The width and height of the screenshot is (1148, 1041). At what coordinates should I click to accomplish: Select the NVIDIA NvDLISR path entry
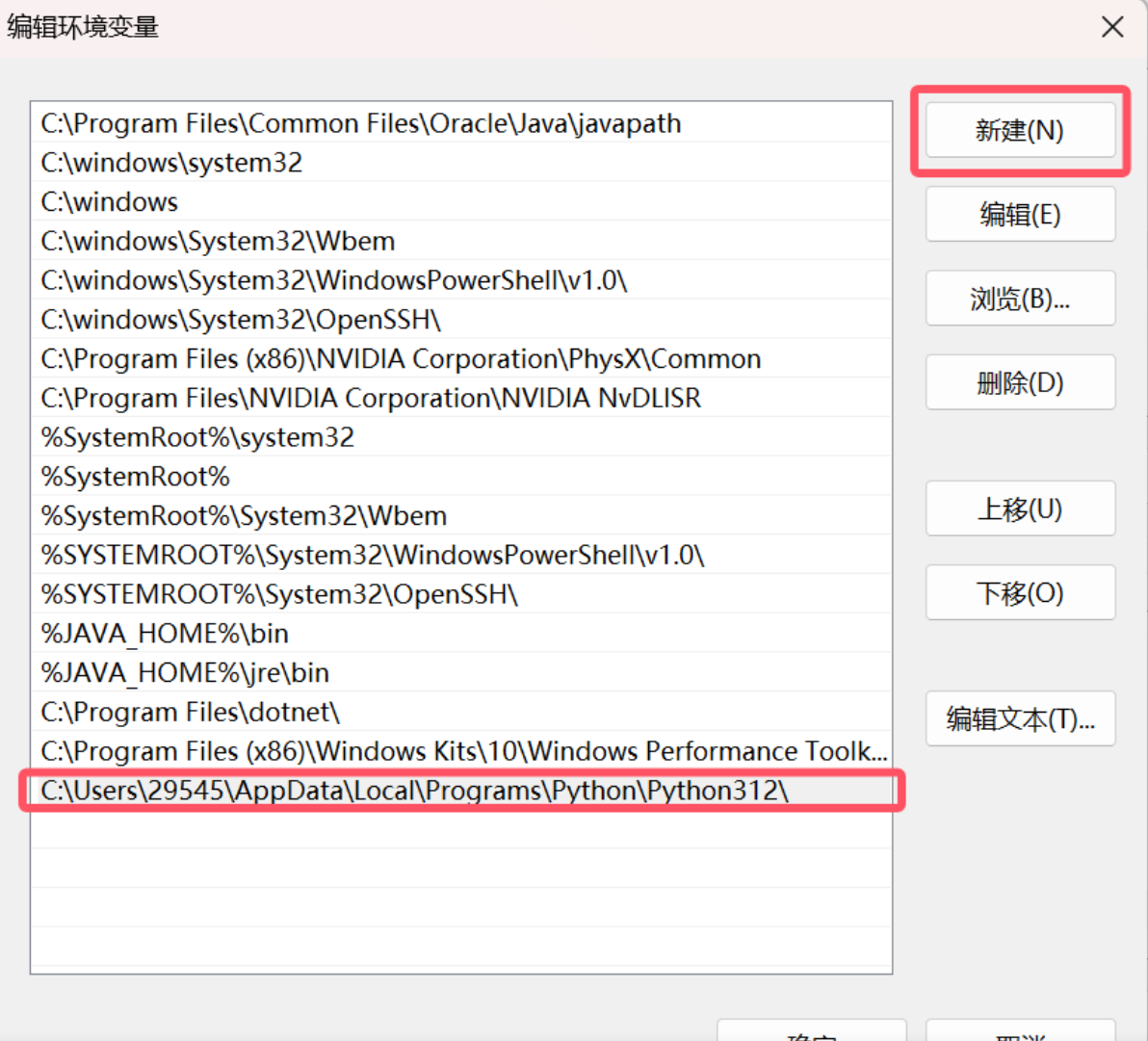coord(371,399)
